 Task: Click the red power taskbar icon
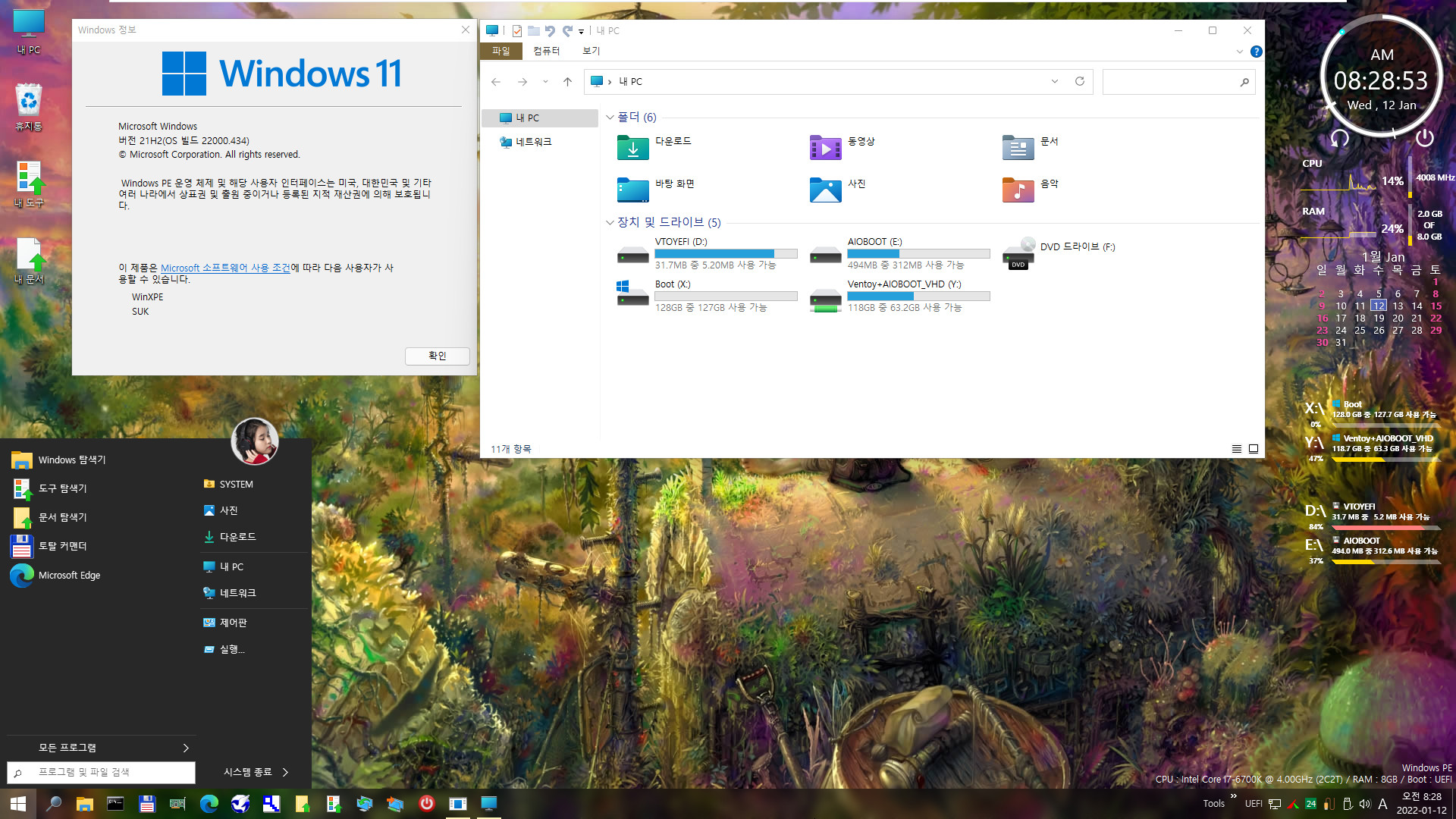[427, 803]
